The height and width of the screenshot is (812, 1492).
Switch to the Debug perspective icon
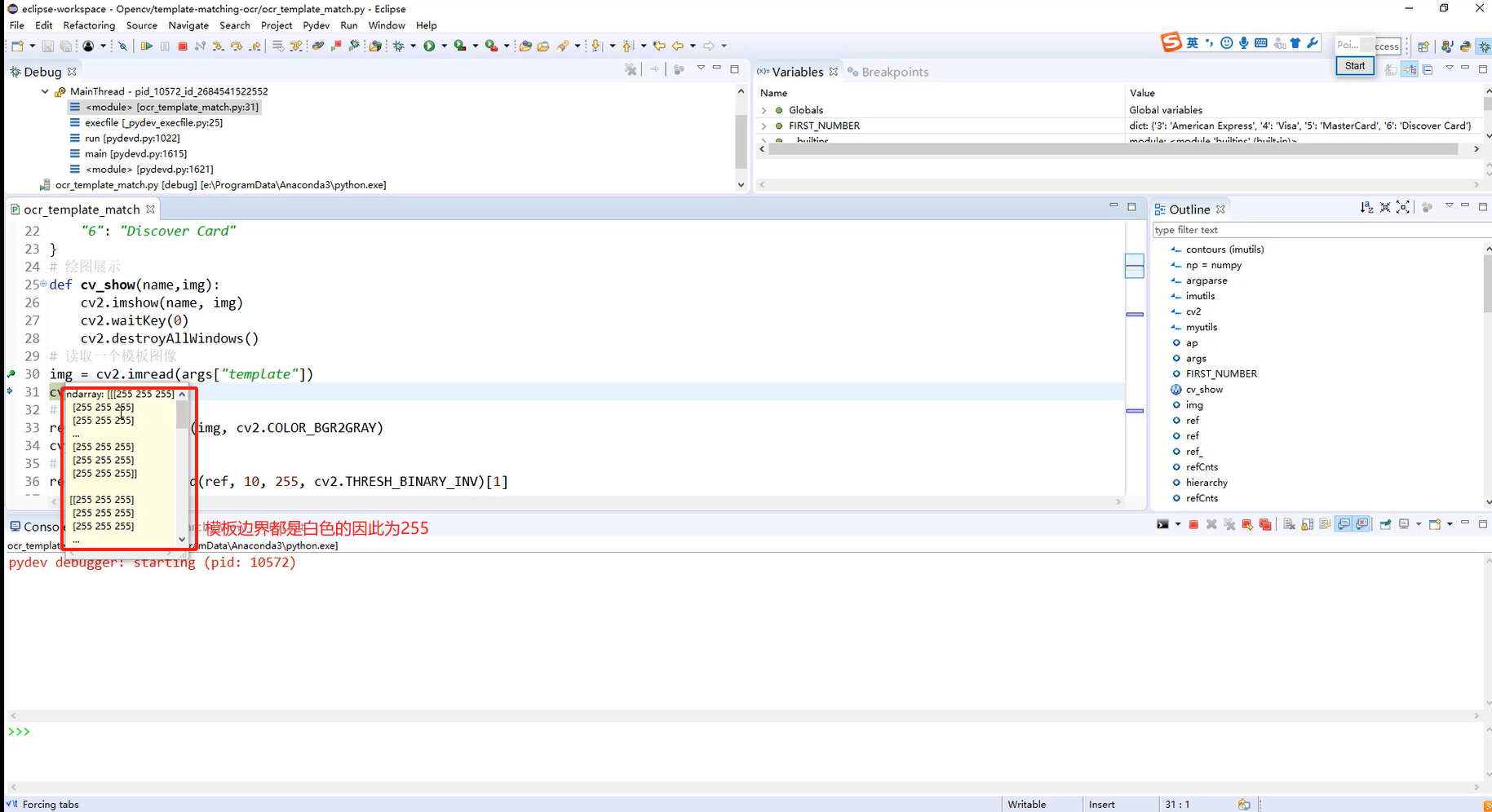coord(1484,46)
